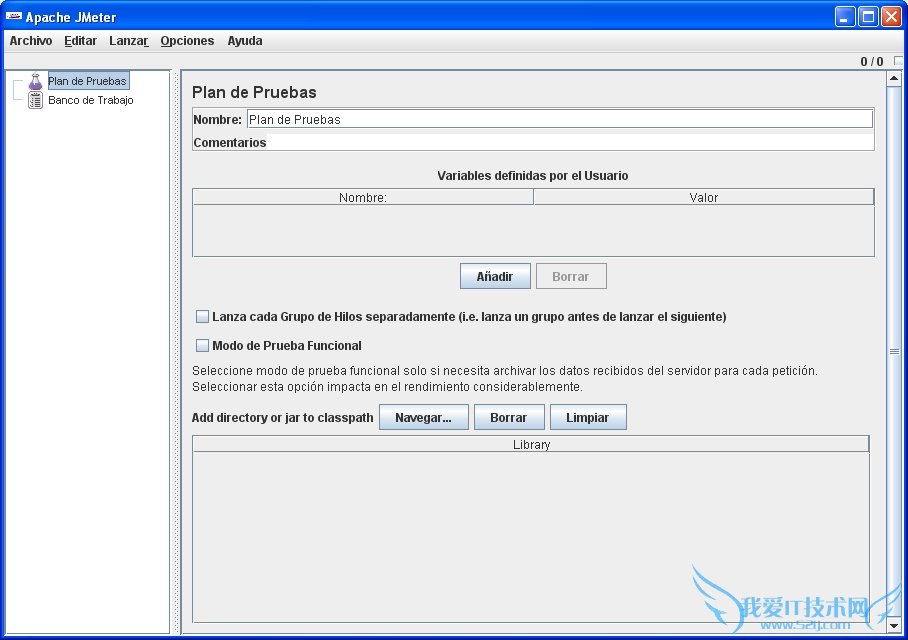Click the Banco de Trabajo clipboard icon
The height and width of the screenshot is (640, 908).
36,100
